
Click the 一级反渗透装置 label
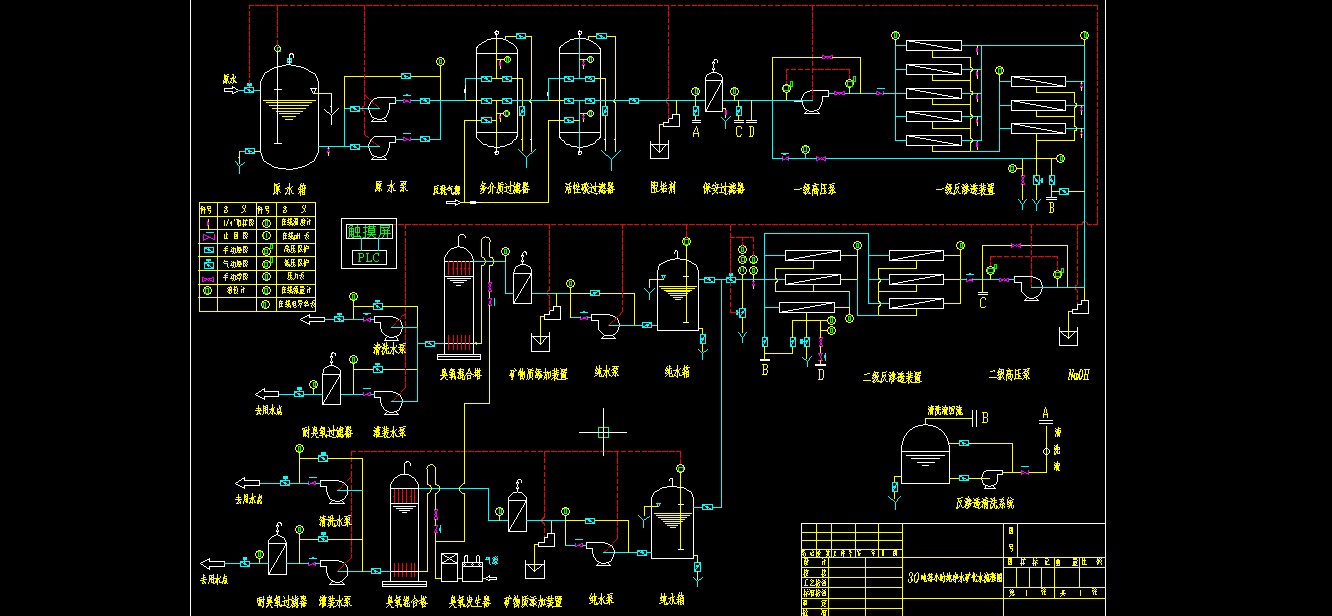(x=965, y=187)
